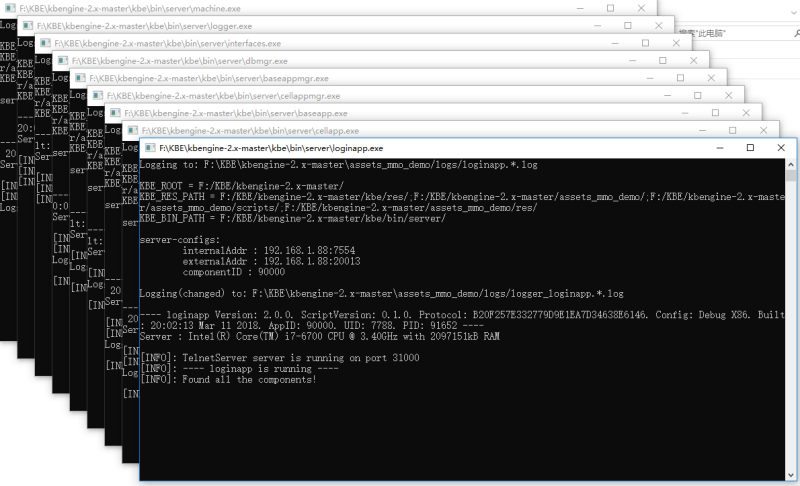Click the cellappmgr.exe console window icon
800x486 pixels.
tap(97, 96)
